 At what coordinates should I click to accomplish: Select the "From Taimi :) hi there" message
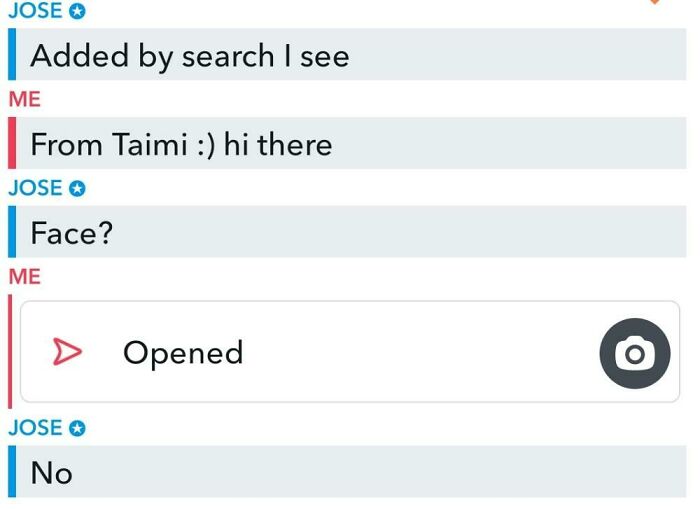(181, 145)
